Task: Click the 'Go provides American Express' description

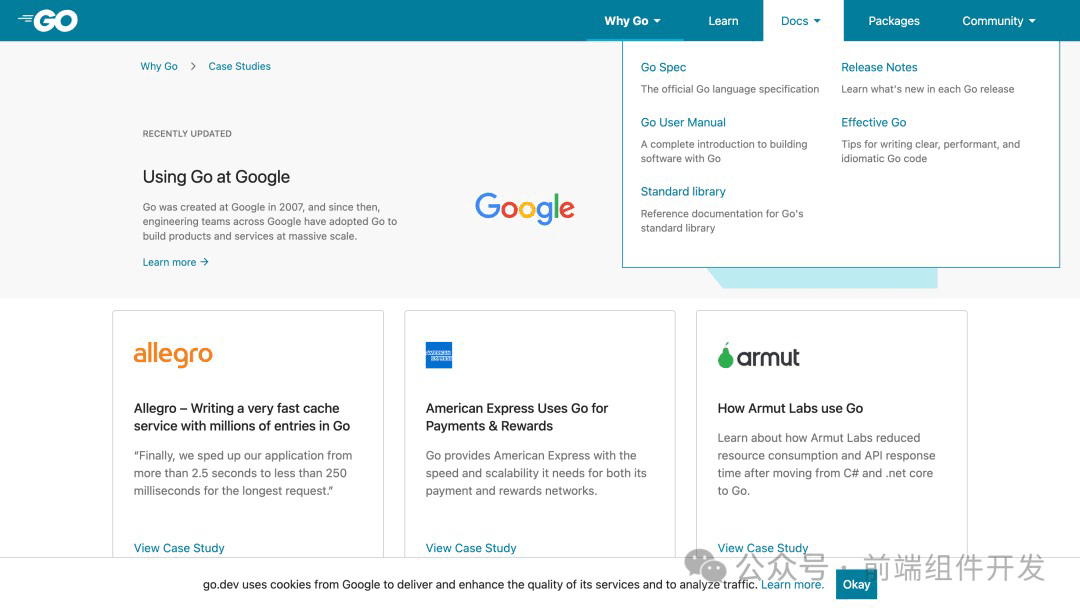Action: 536,473
